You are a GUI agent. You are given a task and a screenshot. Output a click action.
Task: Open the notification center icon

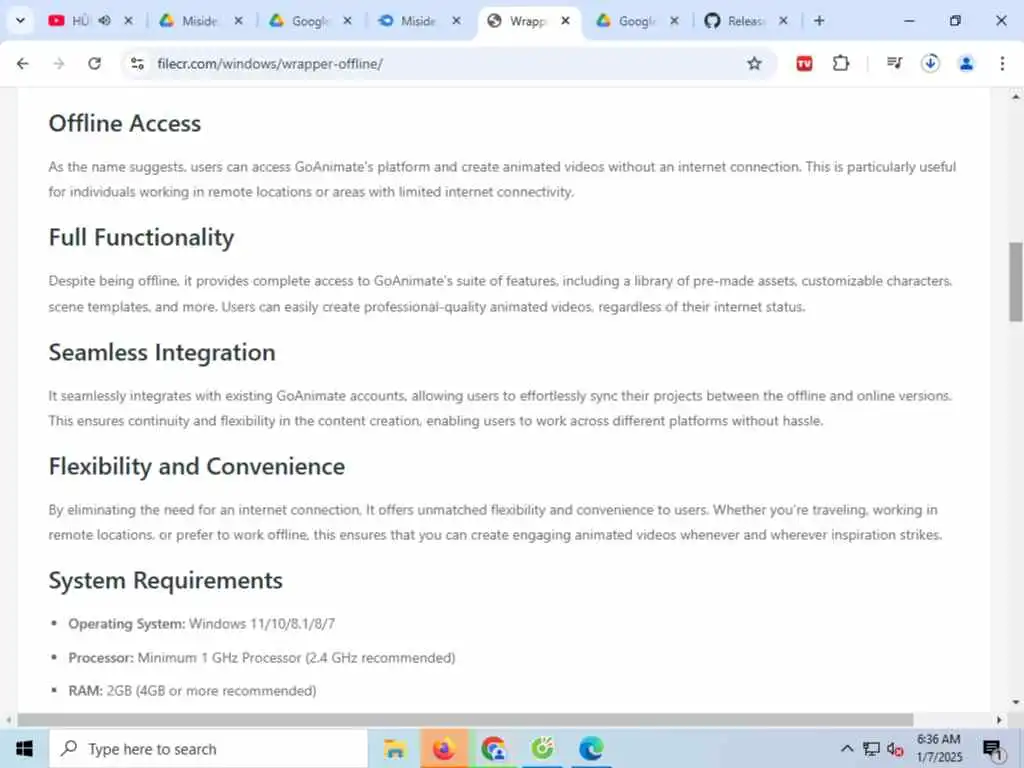pyautogui.click(x=993, y=750)
